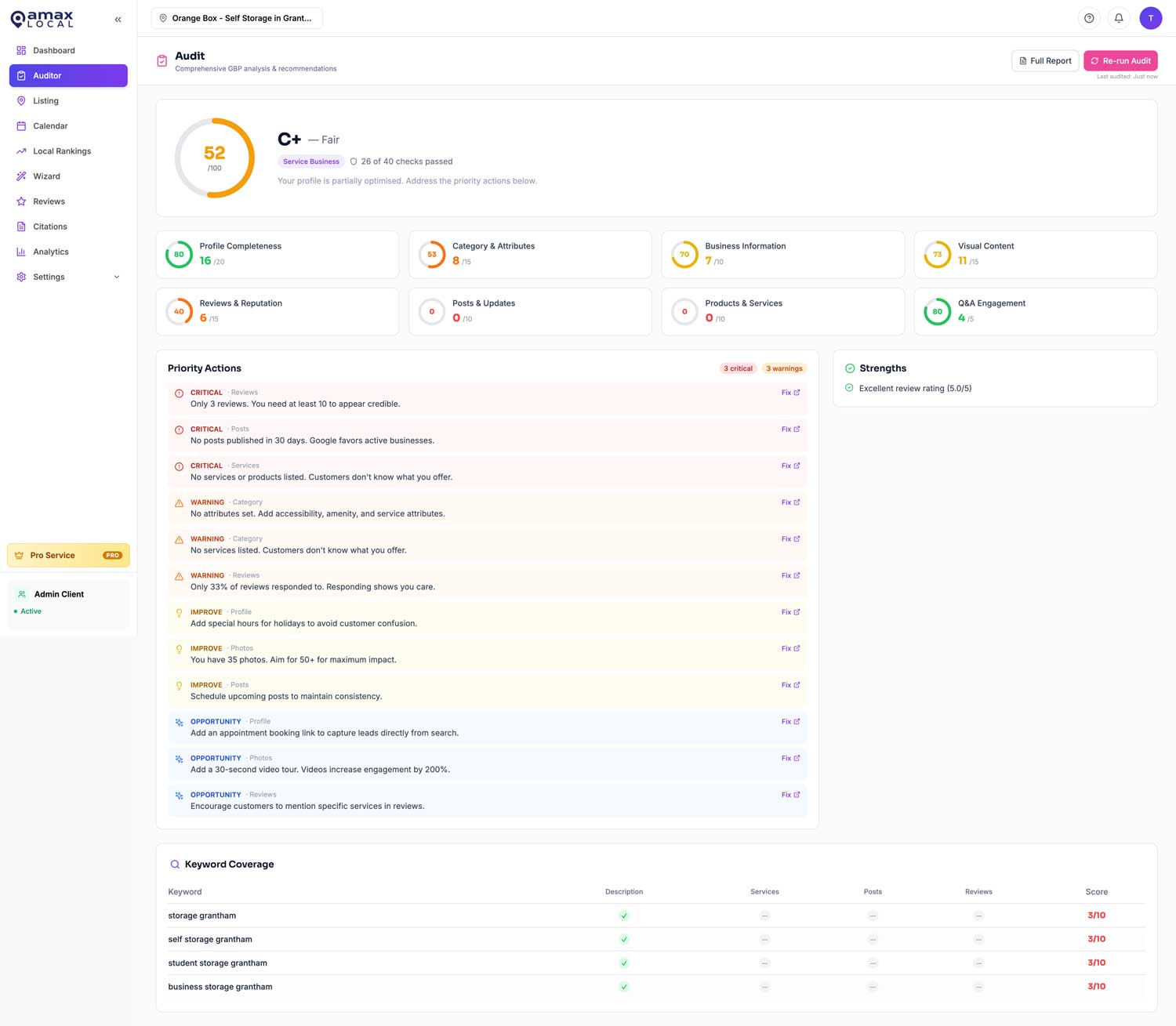
Task: Click the Audit clipboard icon beside the heading
Action: tap(162, 61)
